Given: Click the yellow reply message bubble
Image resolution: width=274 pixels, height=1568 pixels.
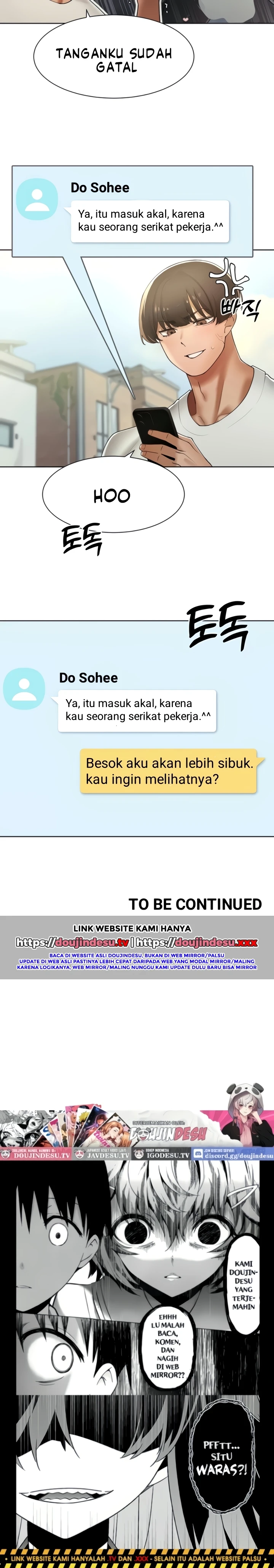Looking at the screenshot, I should 168,771.
